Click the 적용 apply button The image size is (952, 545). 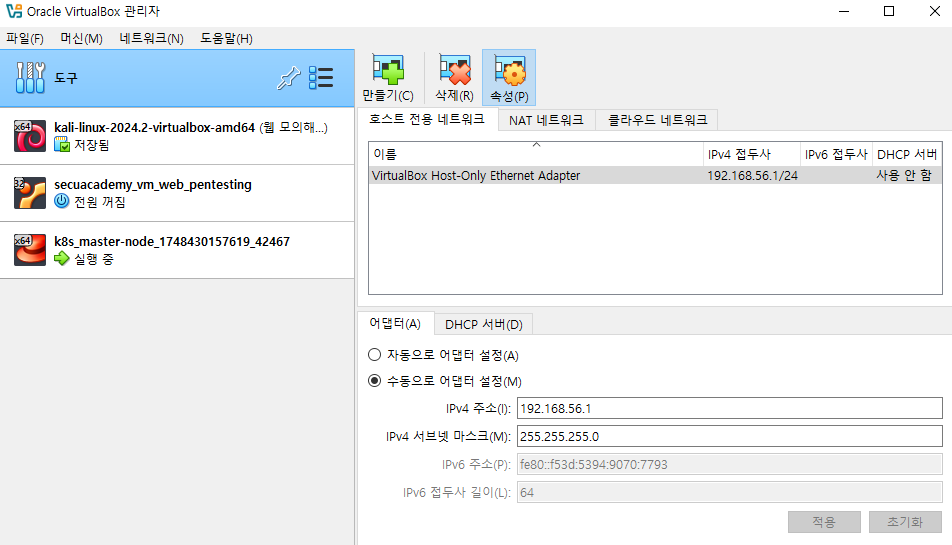(x=824, y=522)
